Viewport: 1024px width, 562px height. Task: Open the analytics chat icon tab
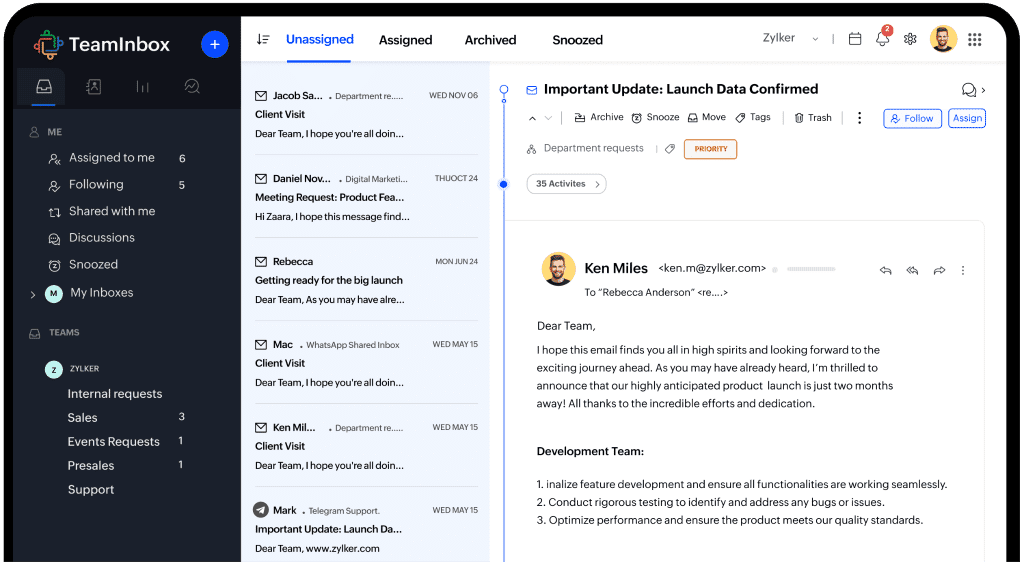coord(192,86)
